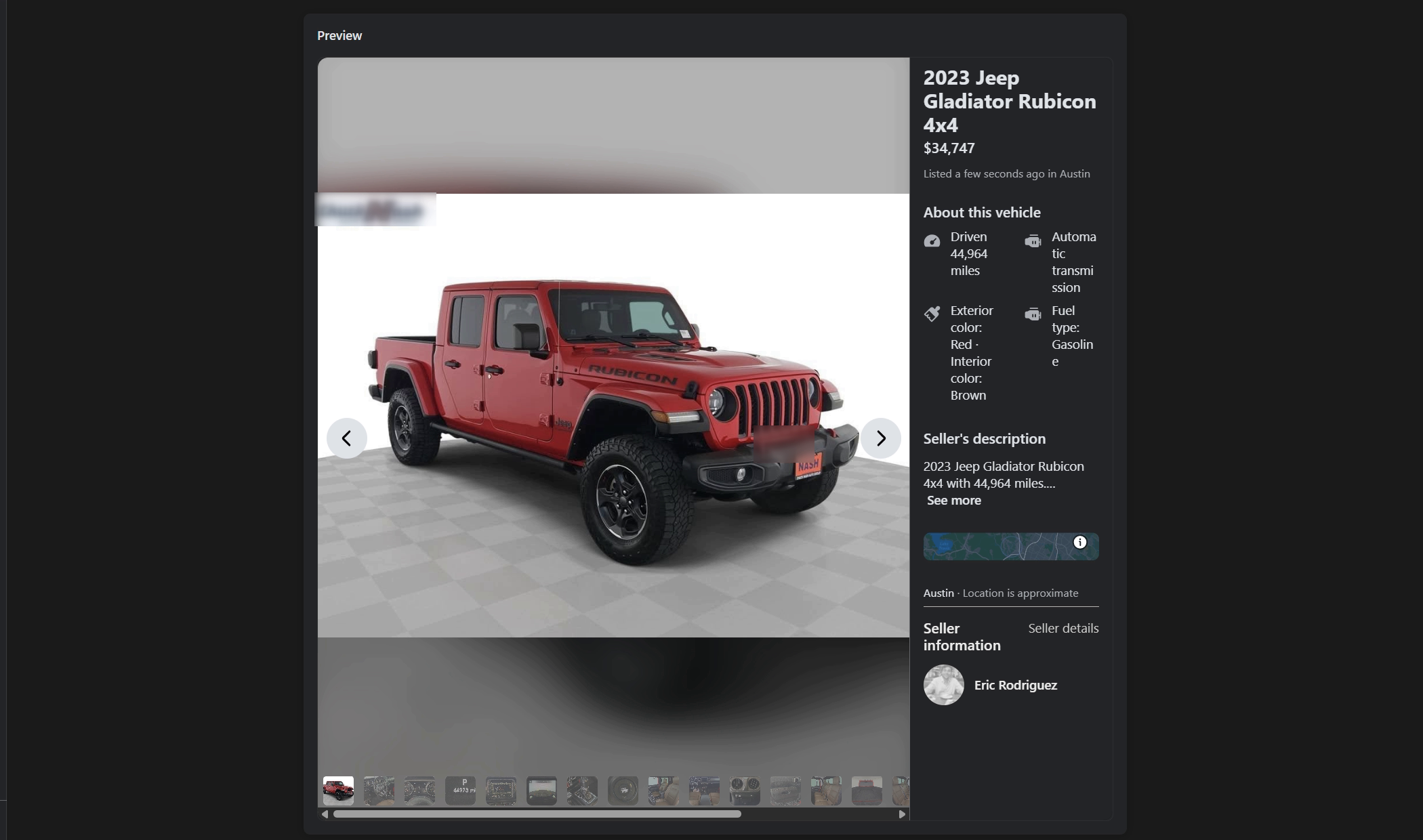Click the map info icon
The height and width of the screenshot is (840, 1423).
pyautogui.click(x=1079, y=542)
